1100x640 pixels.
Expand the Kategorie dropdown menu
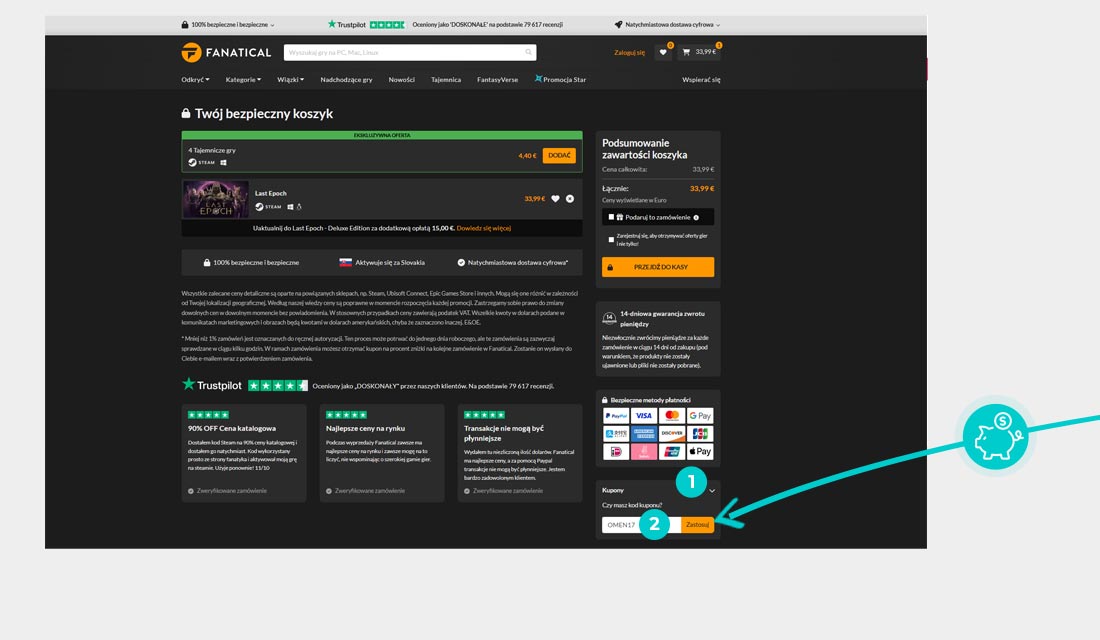pos(243,80)
